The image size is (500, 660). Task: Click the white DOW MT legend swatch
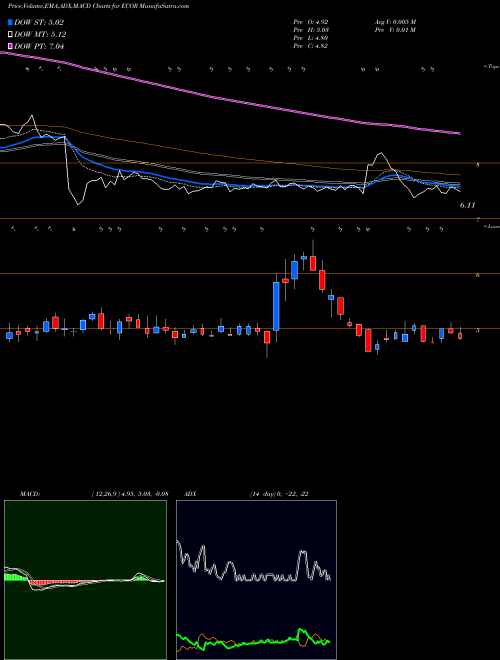(x=10, y=35)
